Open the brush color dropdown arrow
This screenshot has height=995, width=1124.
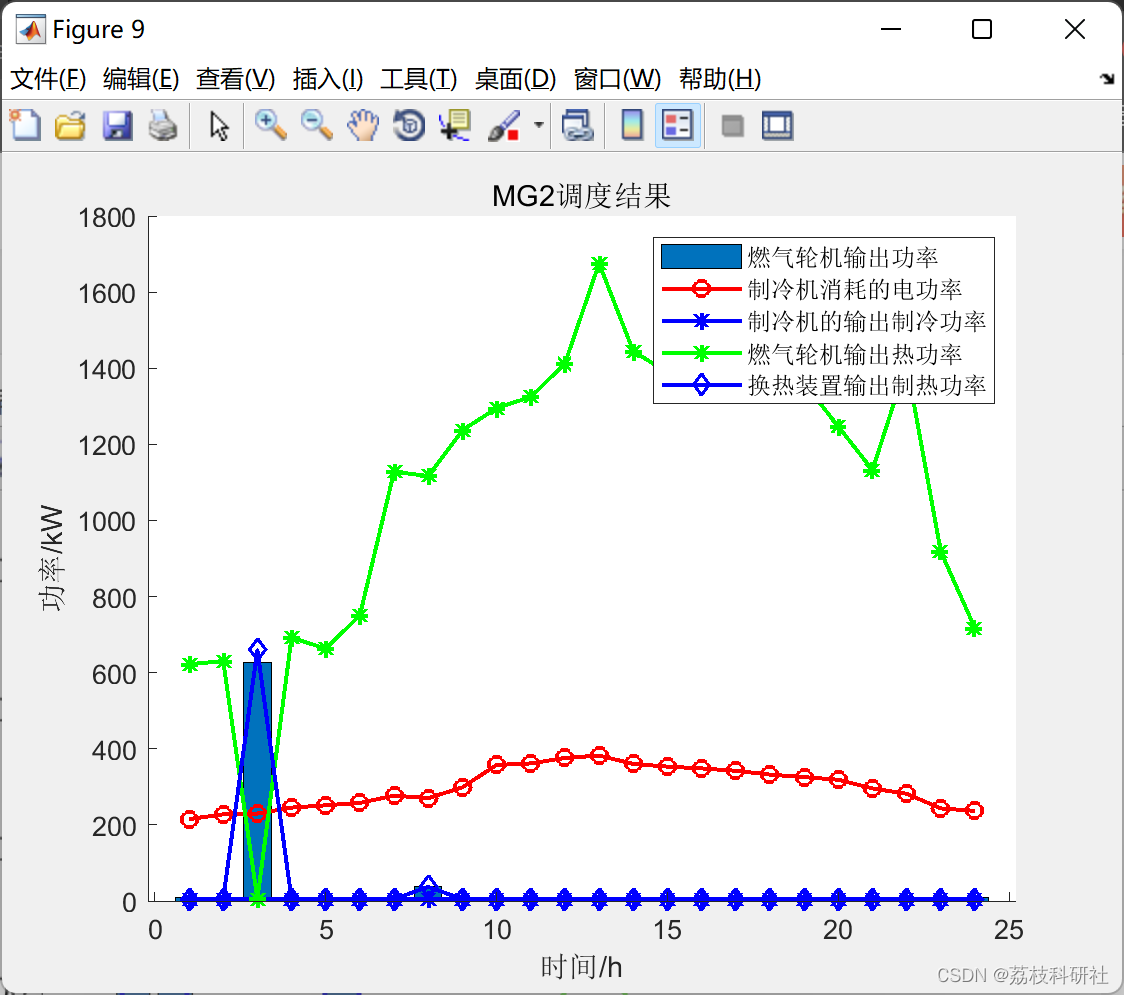[538, 125]
